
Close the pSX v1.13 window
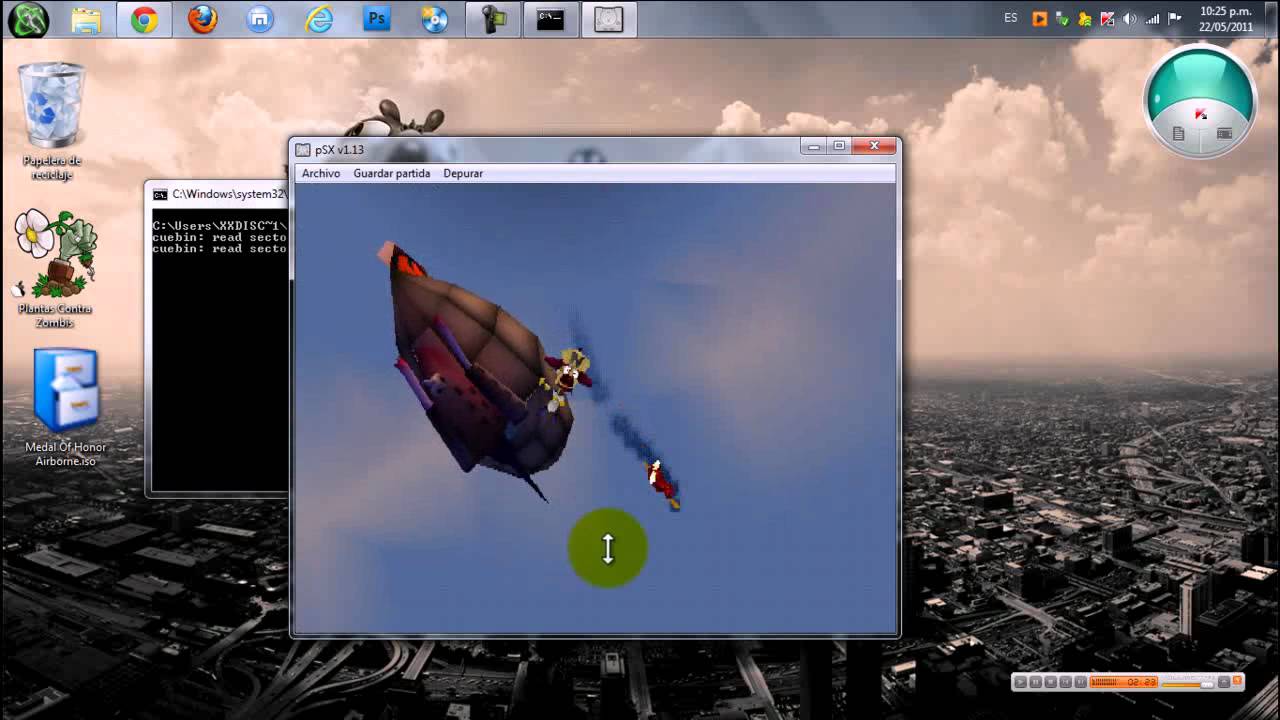pos(874,146)
